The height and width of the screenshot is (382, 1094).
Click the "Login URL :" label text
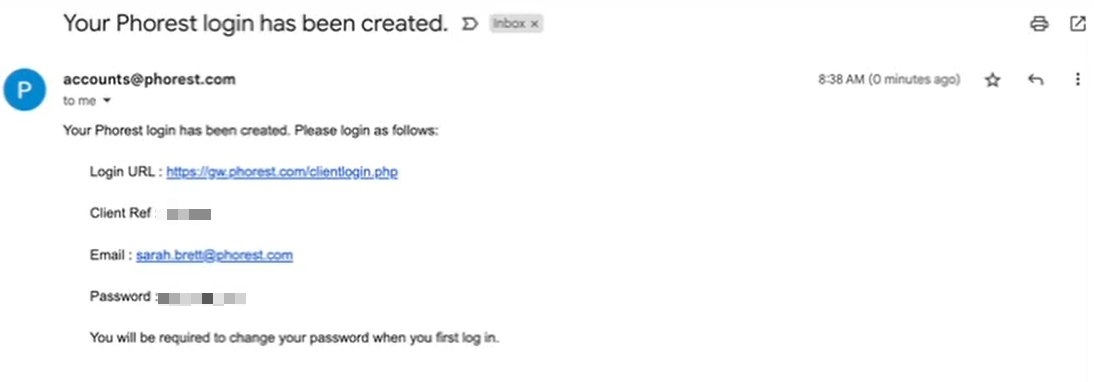tap(126, 171)
